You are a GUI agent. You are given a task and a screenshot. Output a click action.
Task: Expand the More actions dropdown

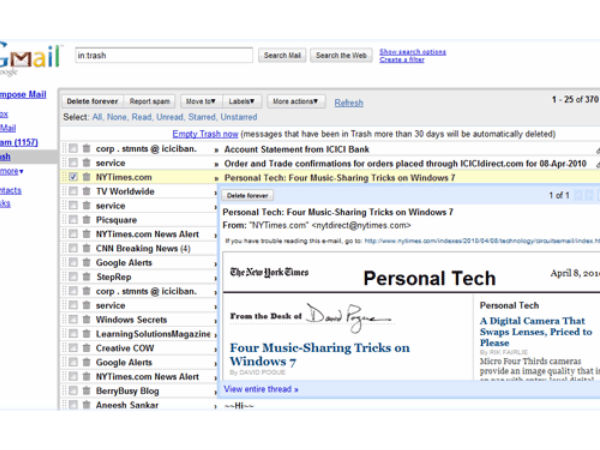pyautogui.click(x=296, y=102)
